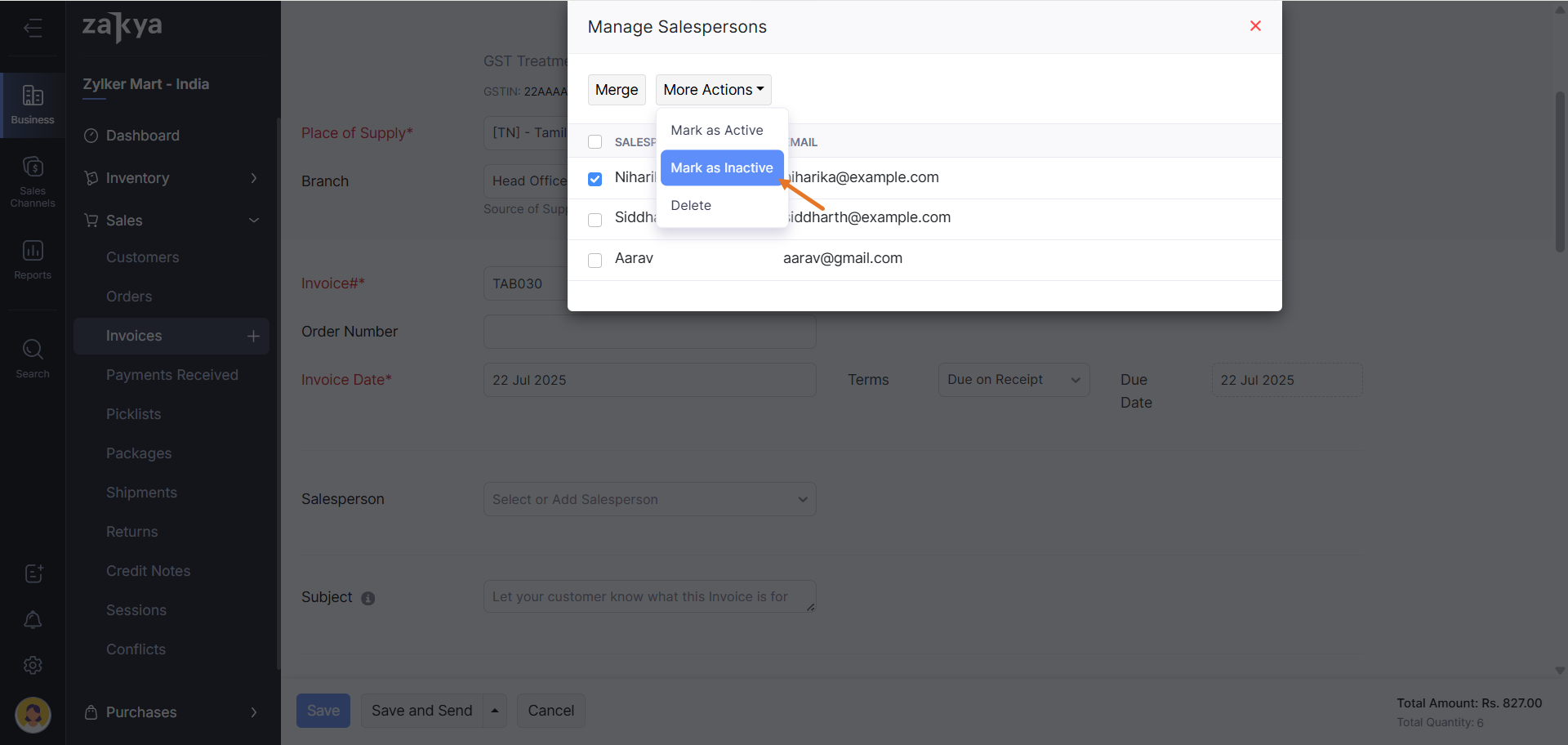Click the Order Number input field
1568x745 pixels.
point(649,333)
